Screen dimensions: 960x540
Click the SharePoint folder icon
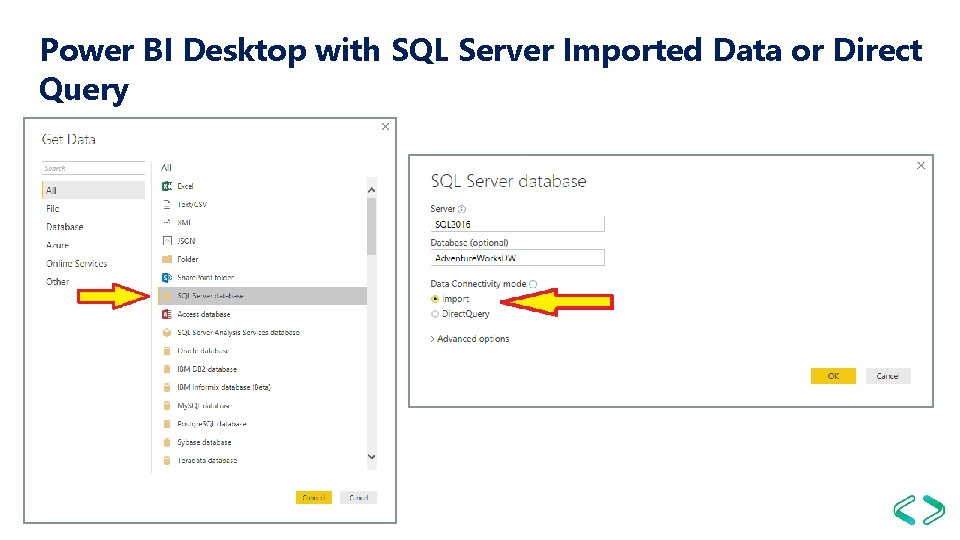(167, 277)
